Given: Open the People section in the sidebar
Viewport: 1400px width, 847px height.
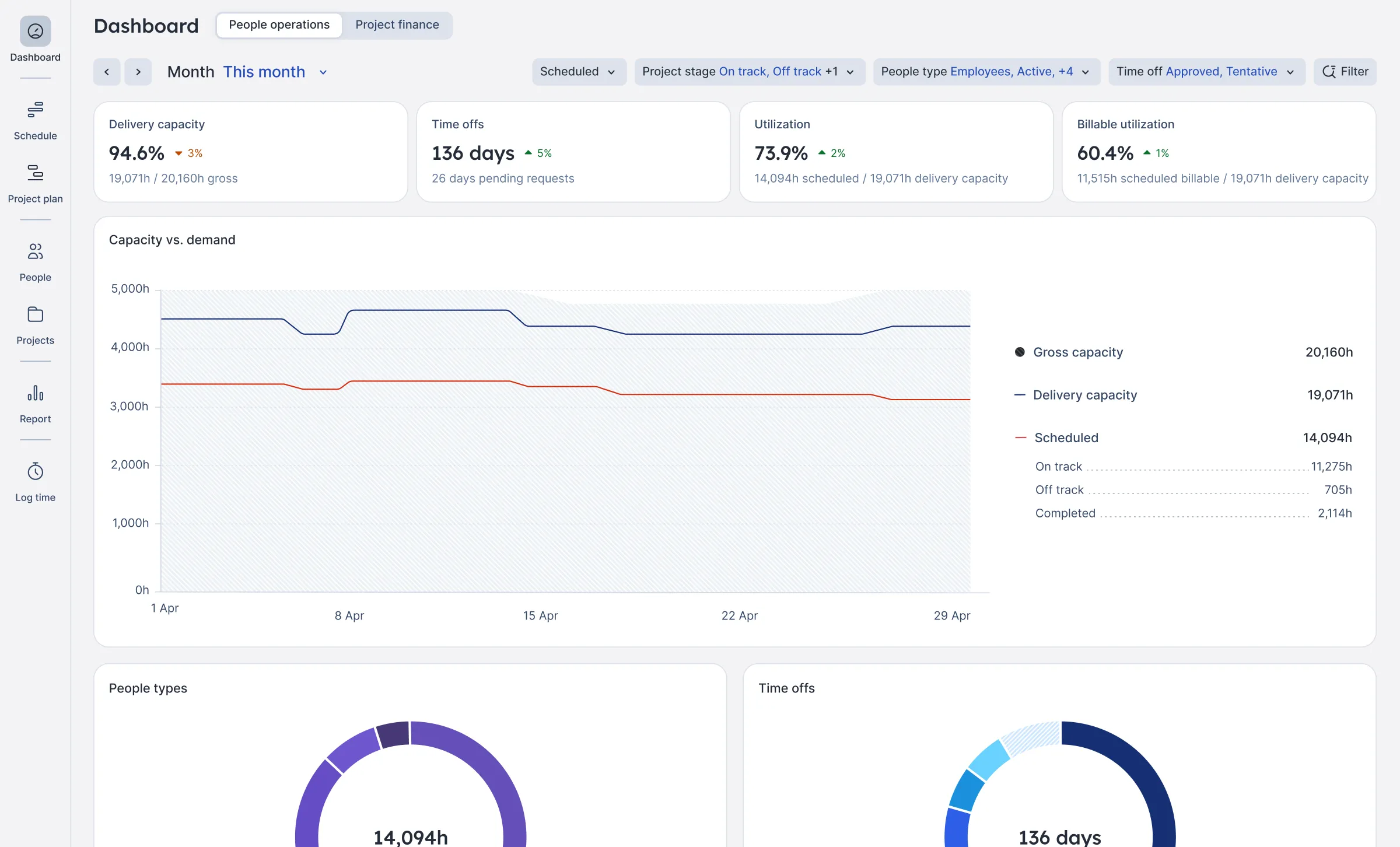Looking at the screenshot, I should (x=35, y=261).
